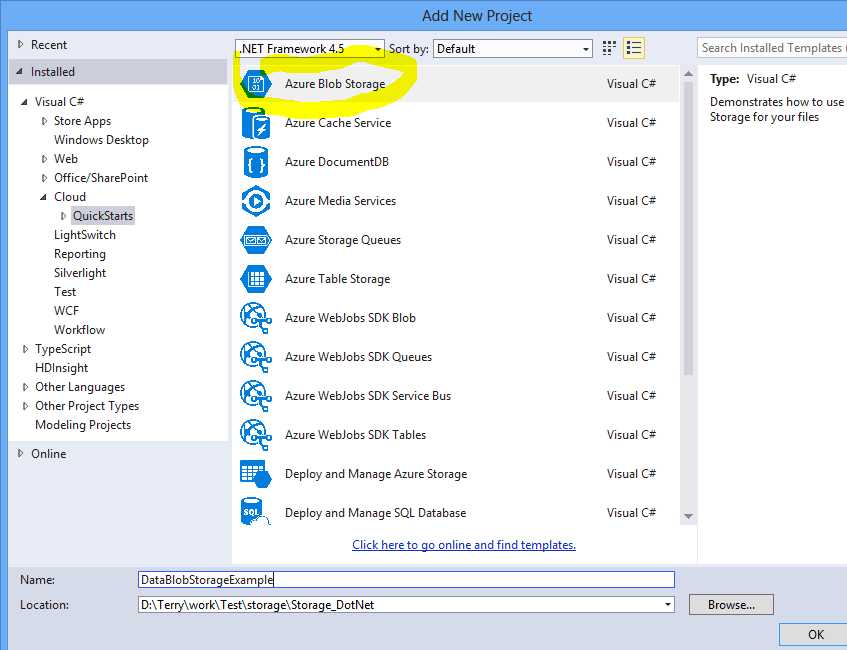Select Cloud in the tree
847x650 pixels.
70,197
